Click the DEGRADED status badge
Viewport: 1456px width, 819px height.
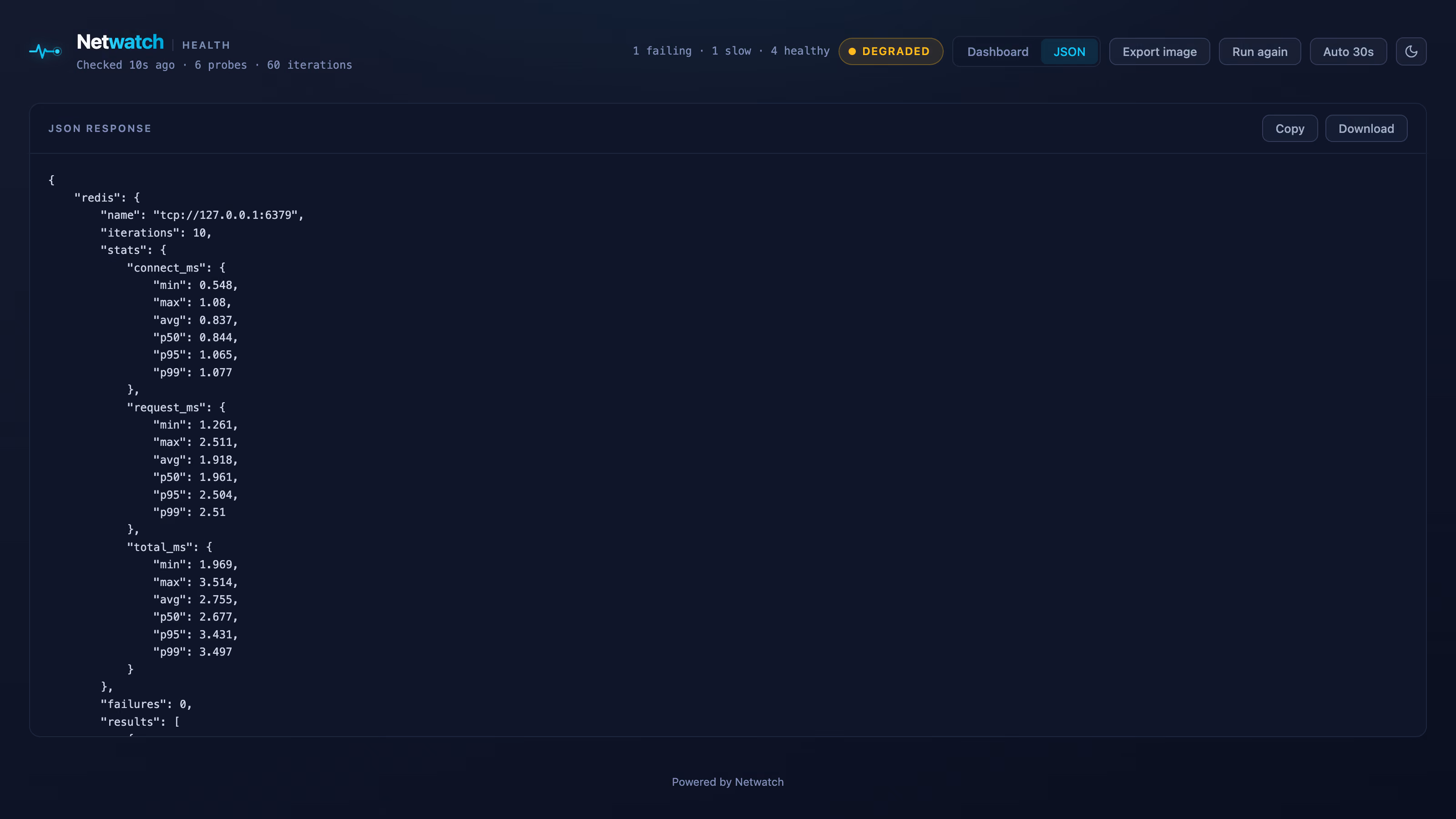tap(890, 51)
